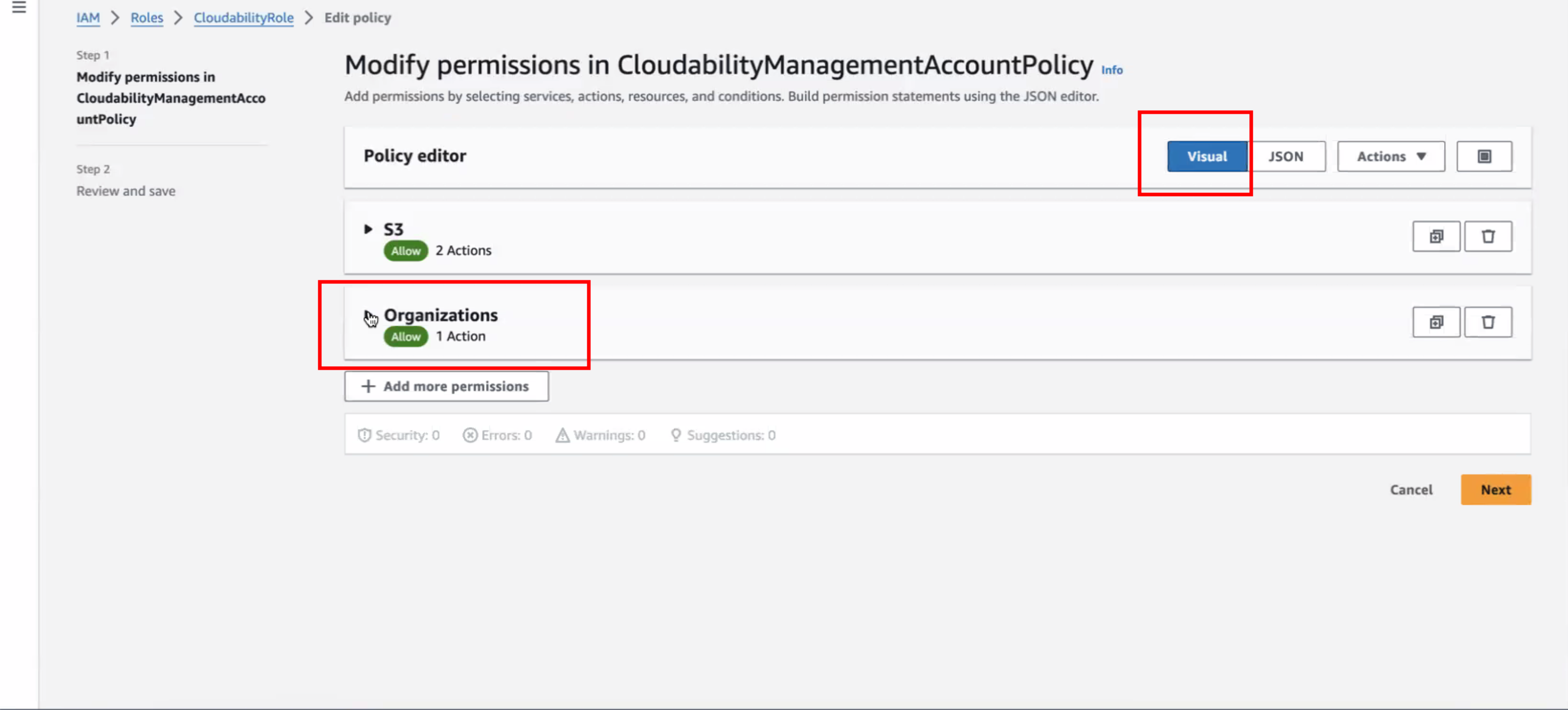Navigate to Roles breadcrumb
This screenshot has height=710, width=1568.
(x=147, y=18)
